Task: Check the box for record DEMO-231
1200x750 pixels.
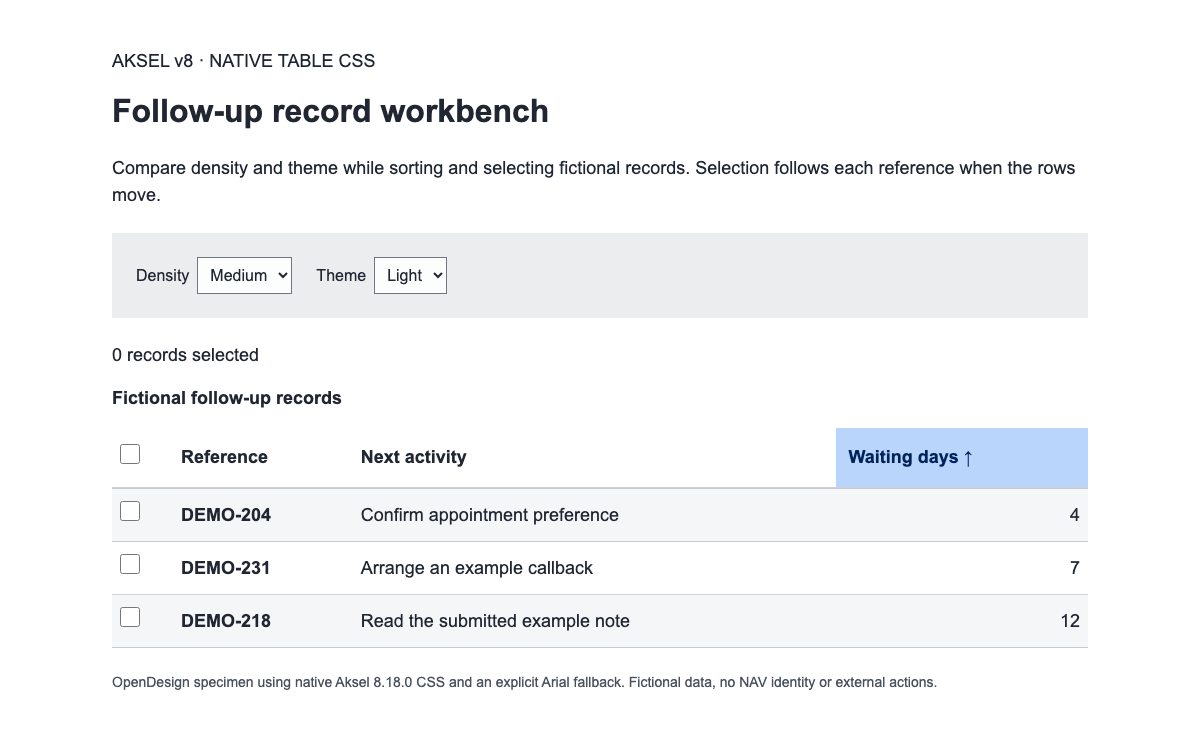Action: pos(130,564)
